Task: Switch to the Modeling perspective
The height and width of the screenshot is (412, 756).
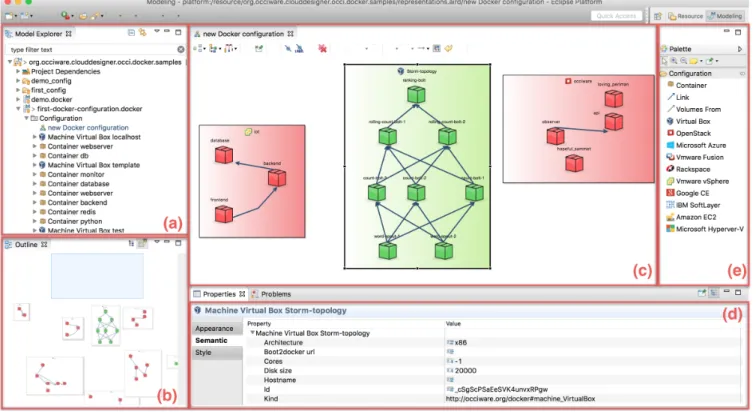Action: coord(725,16)
